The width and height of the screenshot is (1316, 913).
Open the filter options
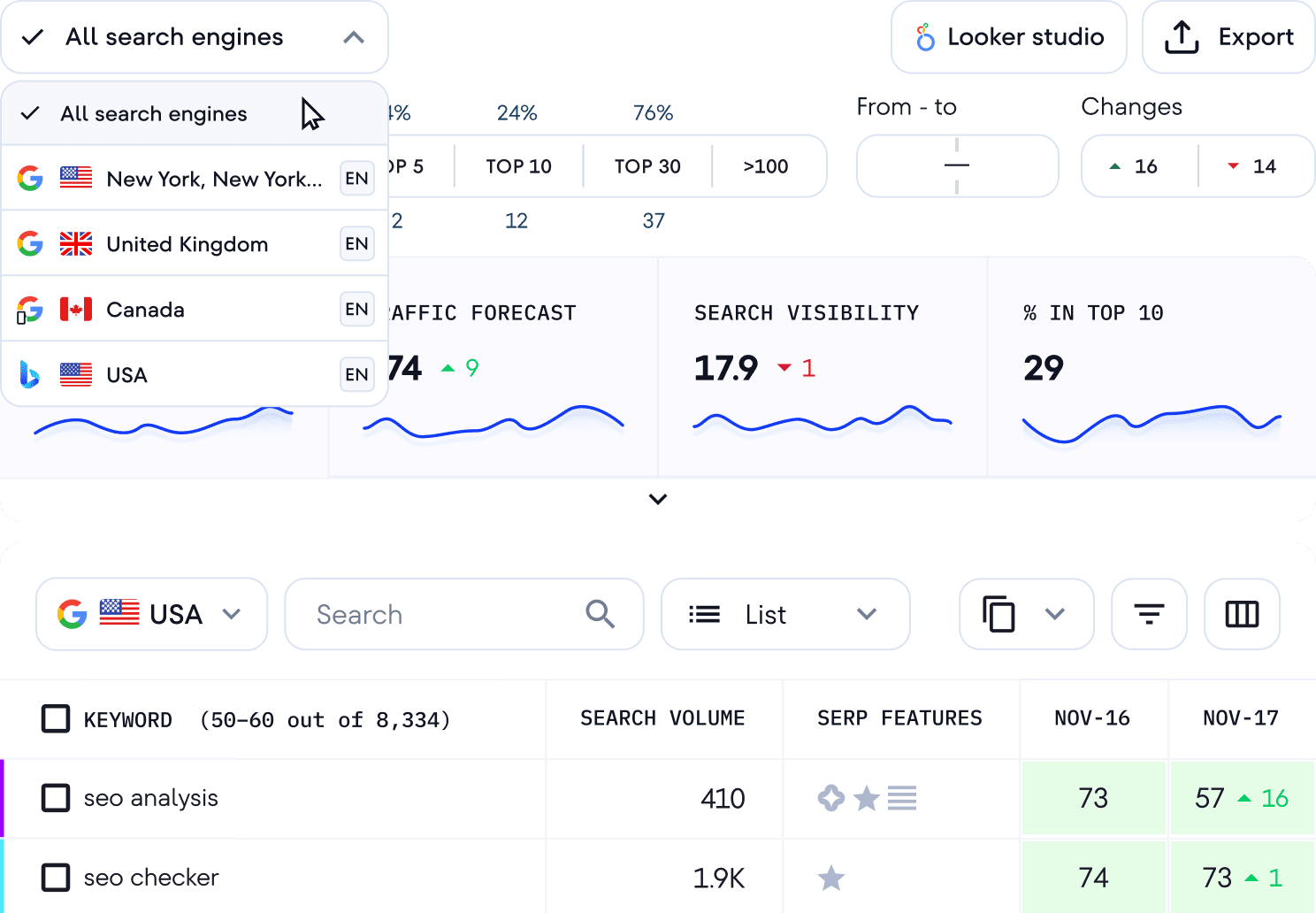1149,614
